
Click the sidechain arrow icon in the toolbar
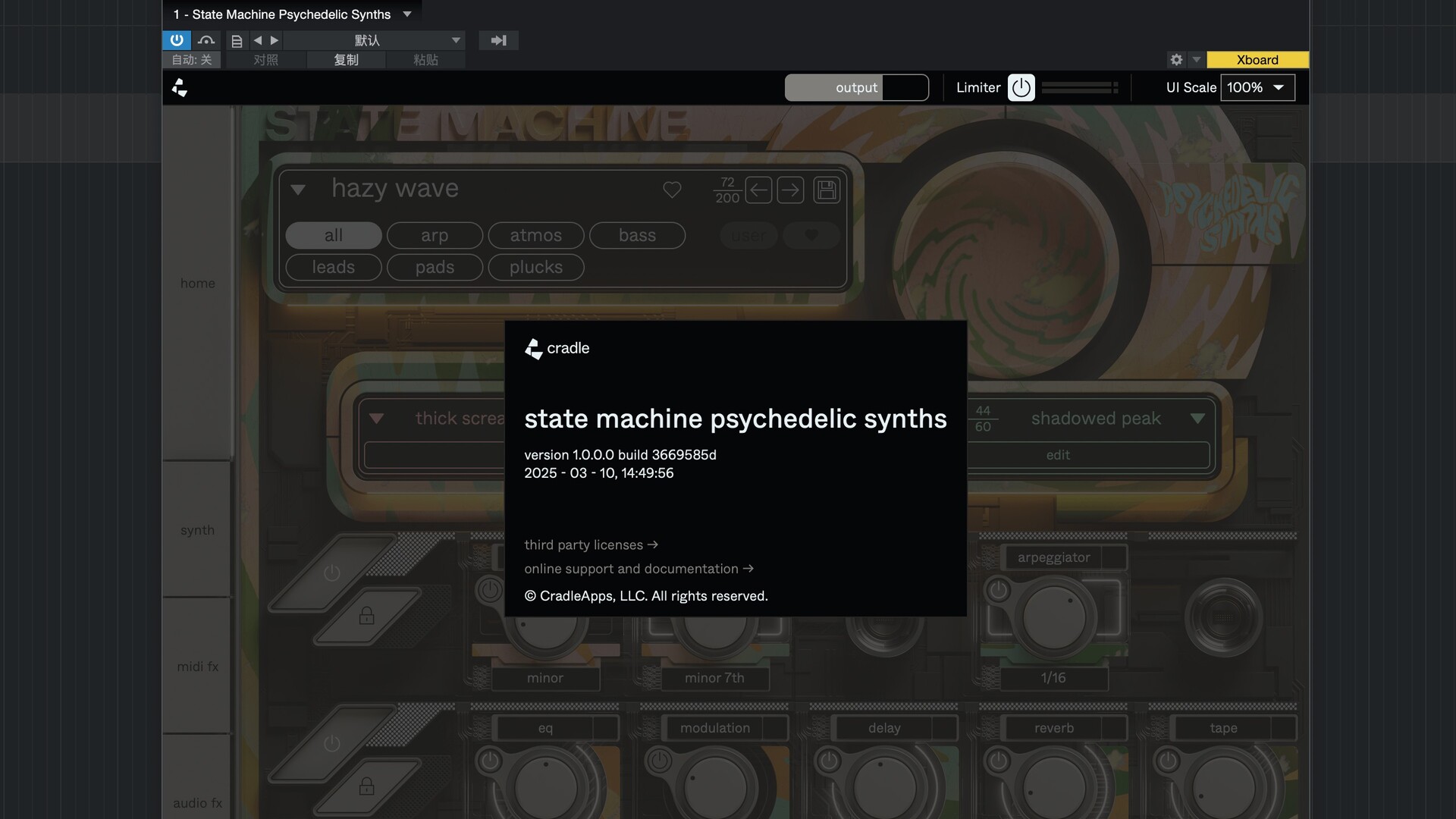coord(498,40)
